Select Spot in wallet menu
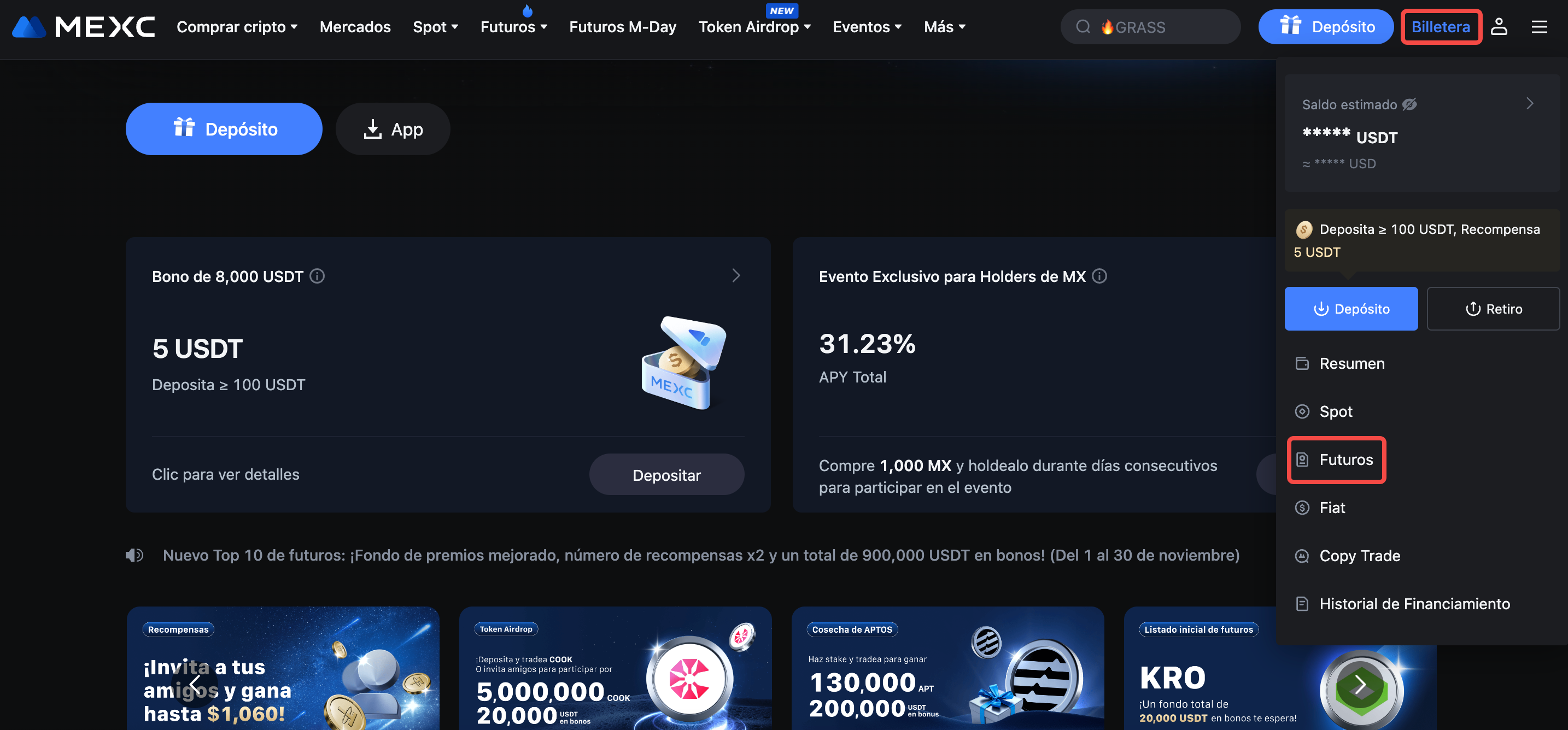The width and height of the screenshot is (1568, 730). [1422, 411]
